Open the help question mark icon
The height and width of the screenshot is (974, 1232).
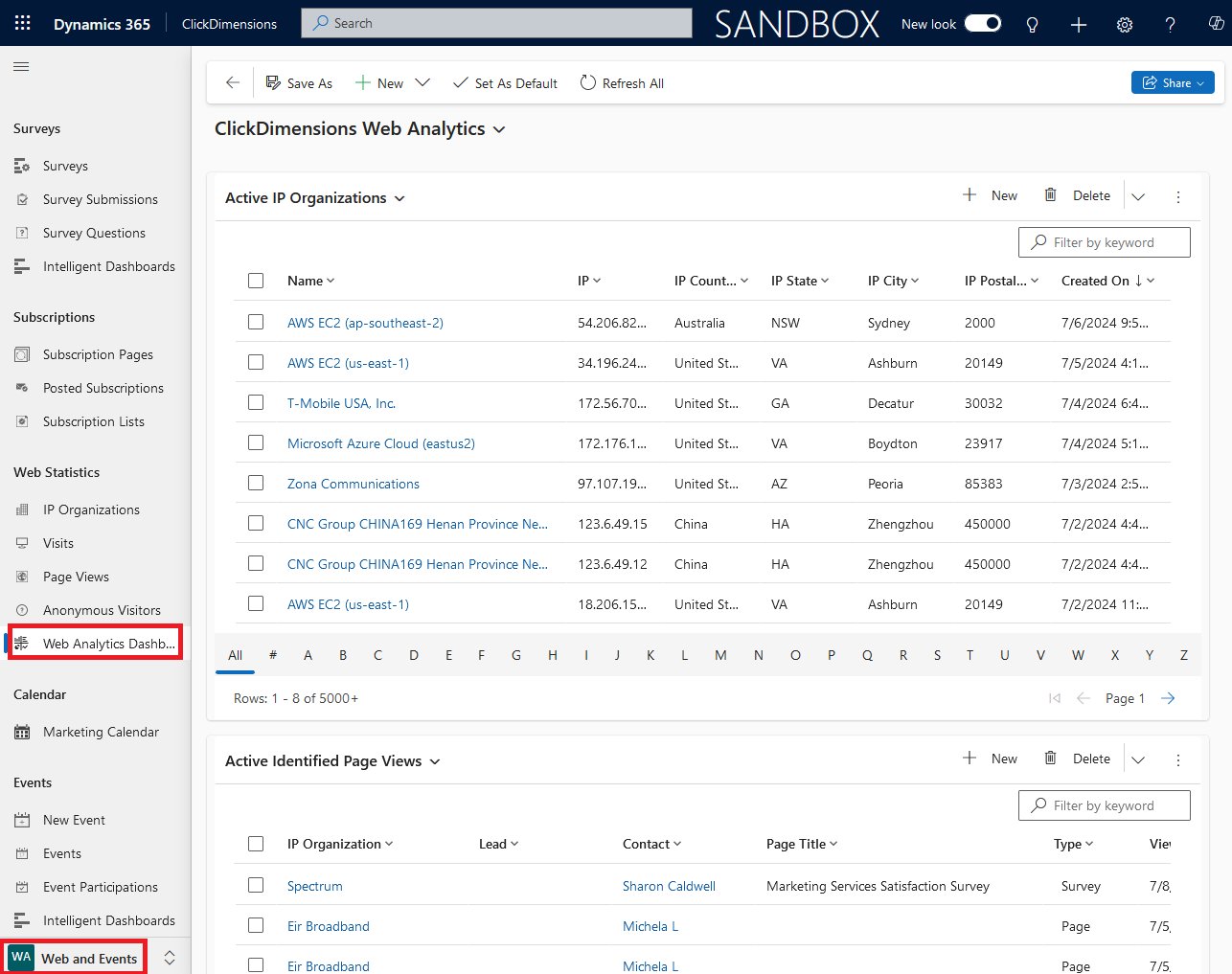1171,24
